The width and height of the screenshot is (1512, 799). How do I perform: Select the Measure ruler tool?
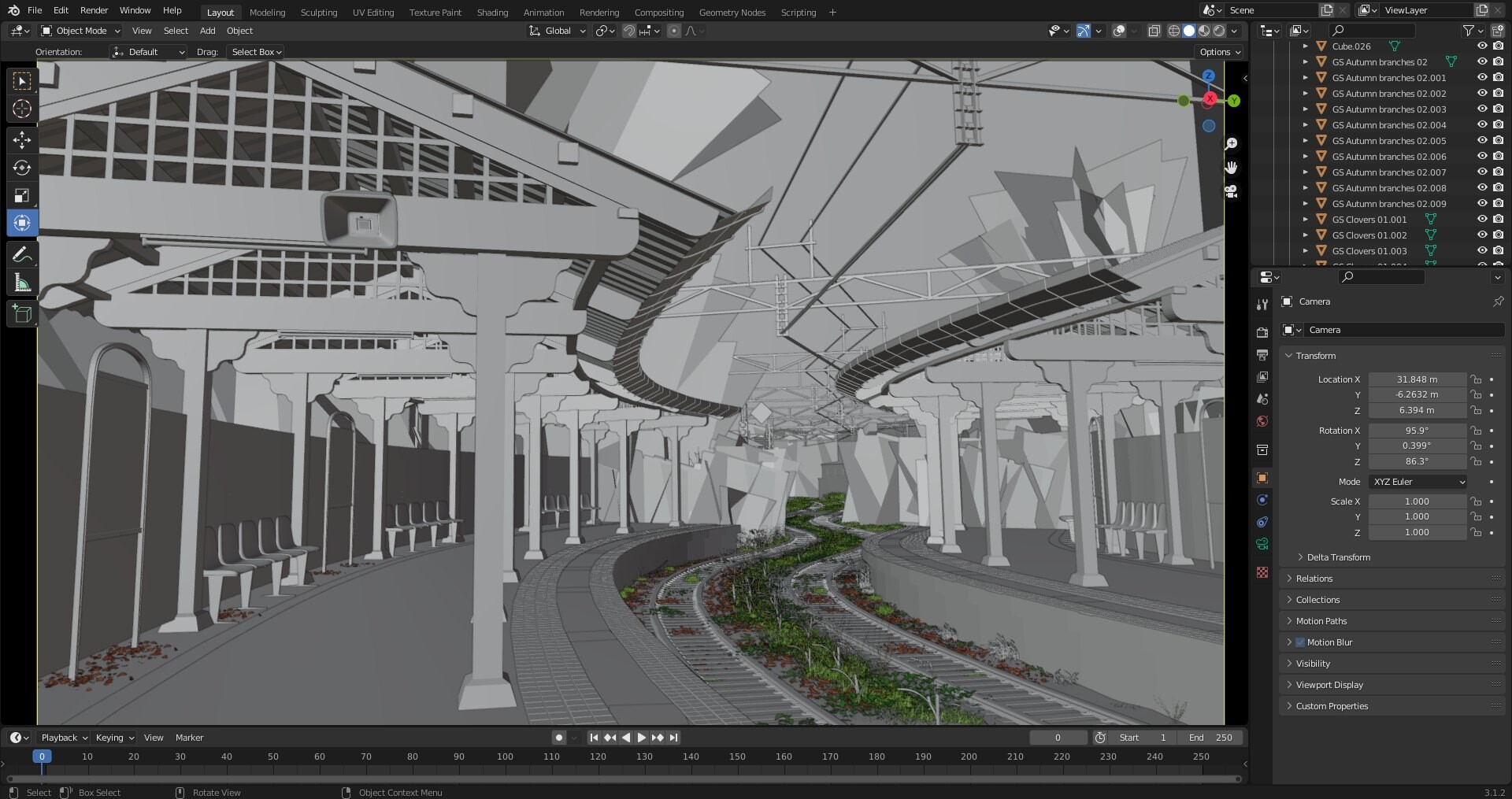22,283
